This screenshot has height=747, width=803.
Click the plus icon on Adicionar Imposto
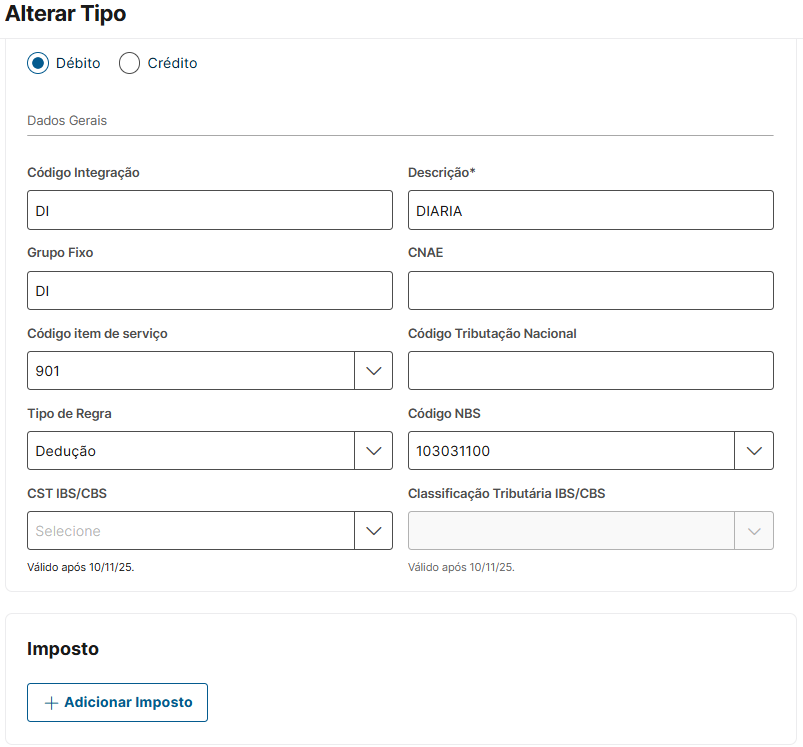52,703
